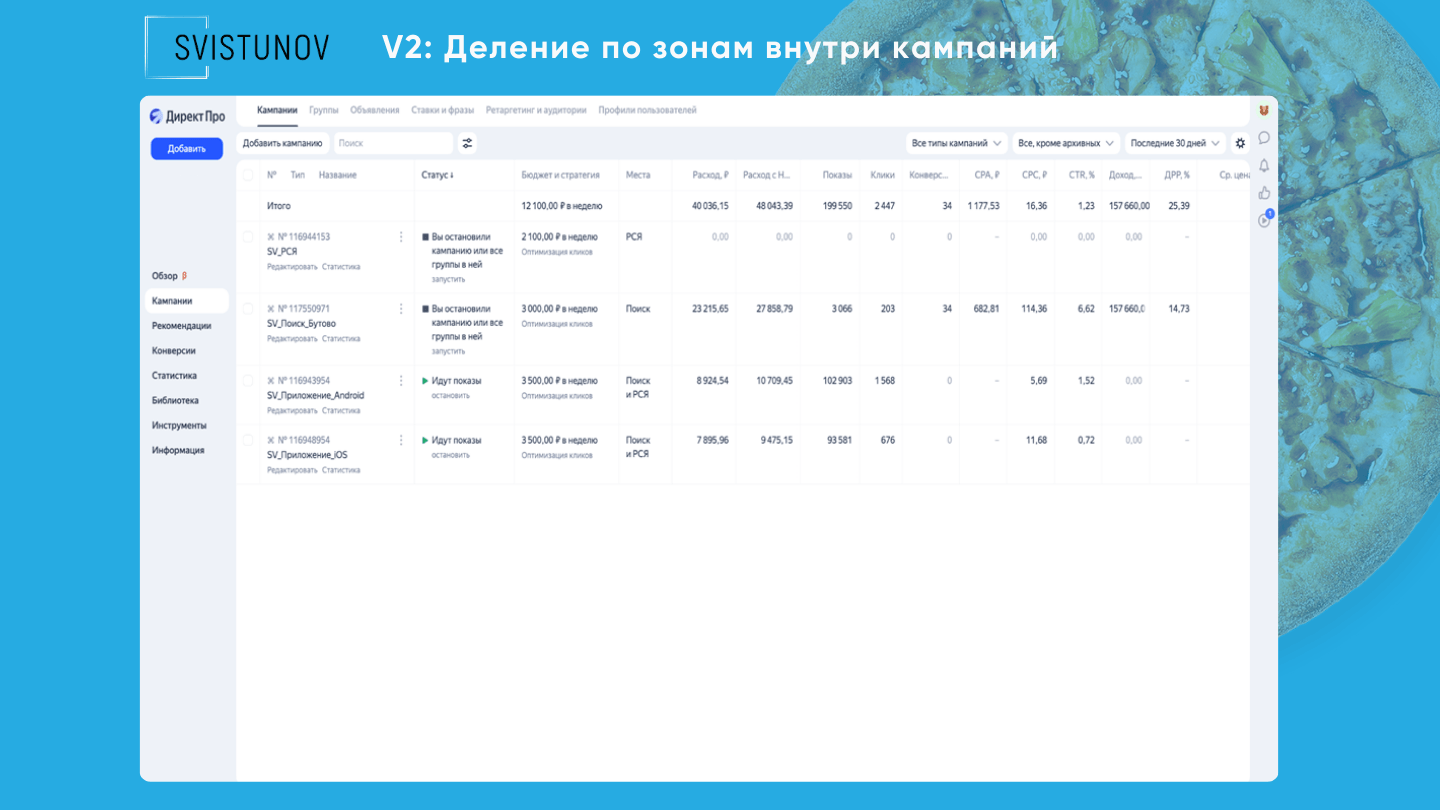Click запустить for SV_Поиск_Бутово campaign

pyautogui.click(x=449, y=352)
